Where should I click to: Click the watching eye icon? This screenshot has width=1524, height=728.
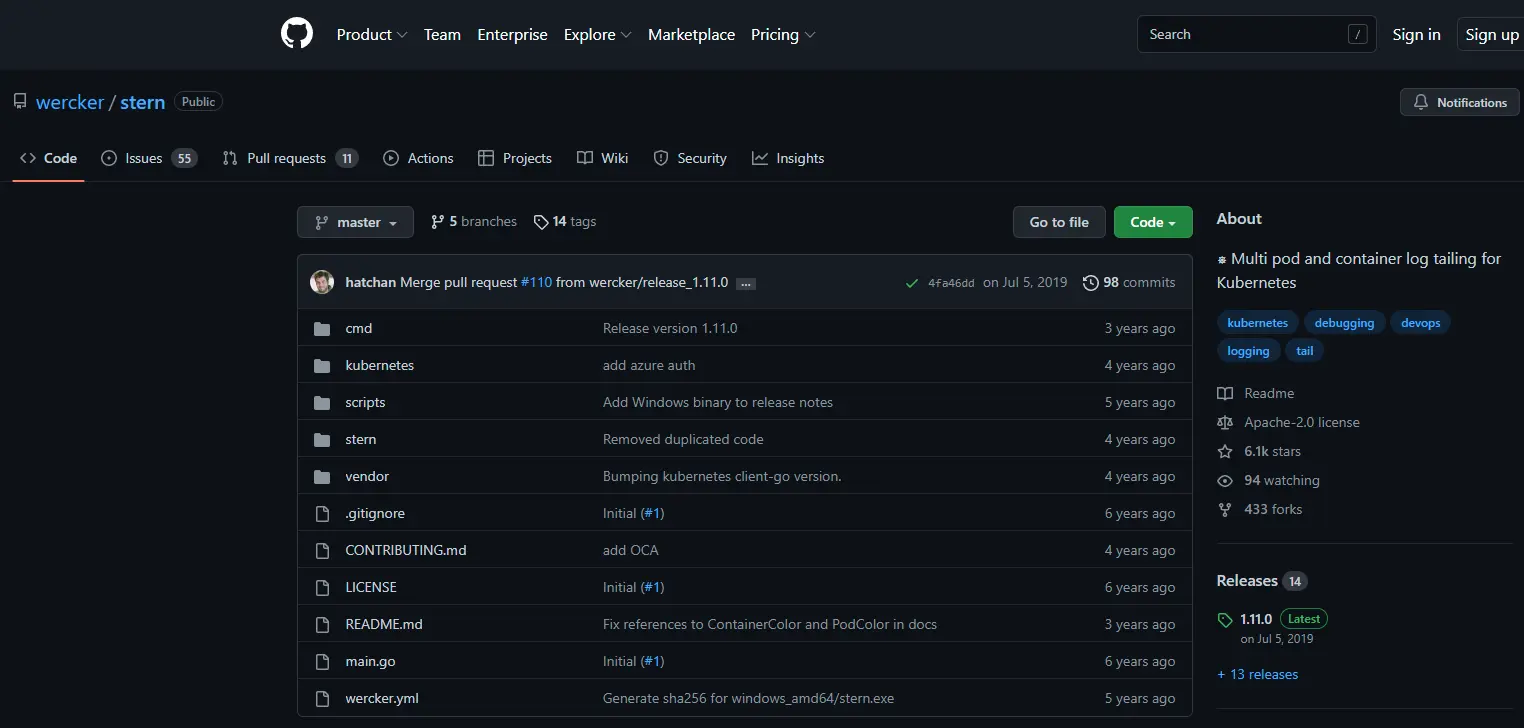pos(1225,480)
